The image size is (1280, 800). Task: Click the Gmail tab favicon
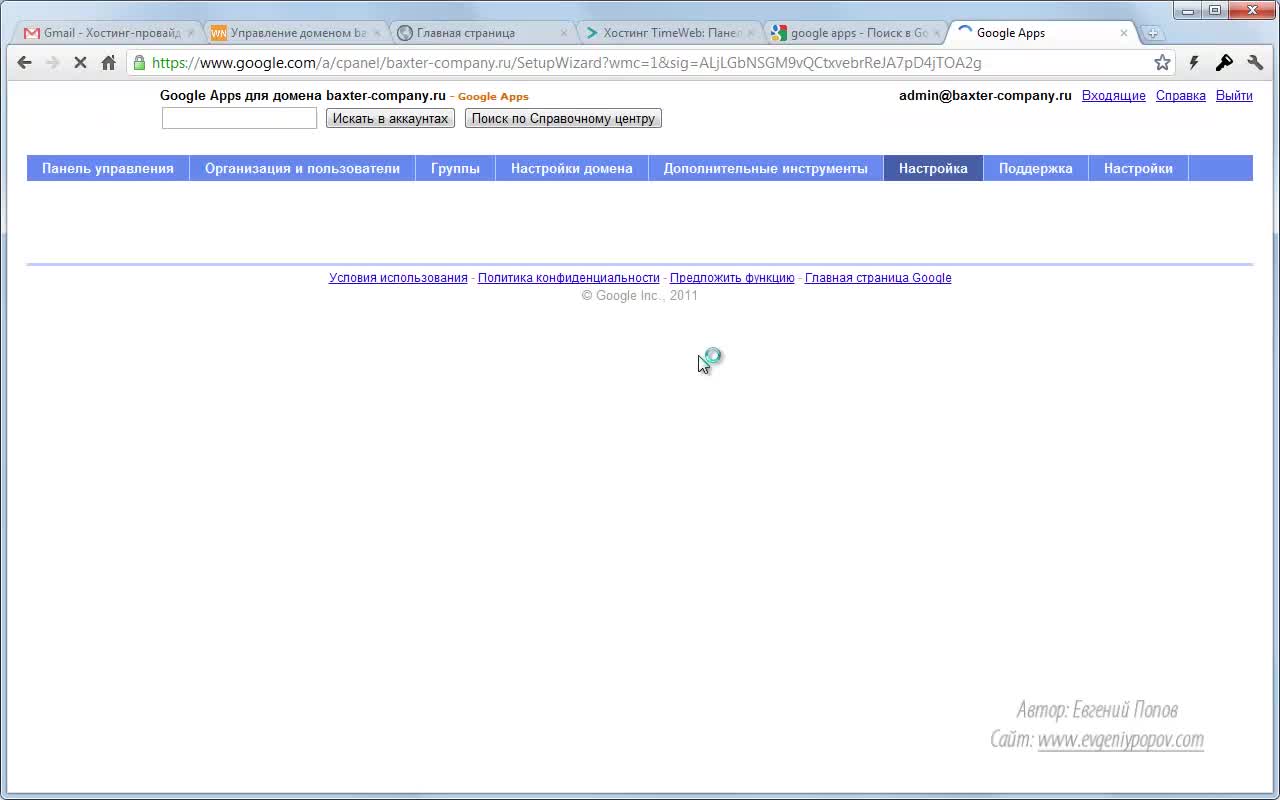coord(32,33)
